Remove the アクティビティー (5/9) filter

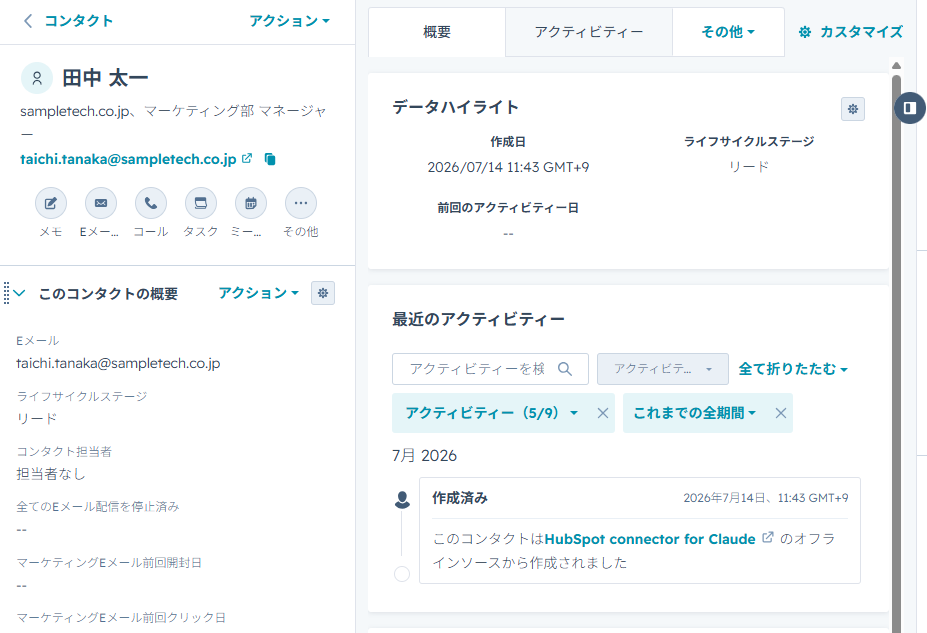pyautogui.click(x=602, y=413)
